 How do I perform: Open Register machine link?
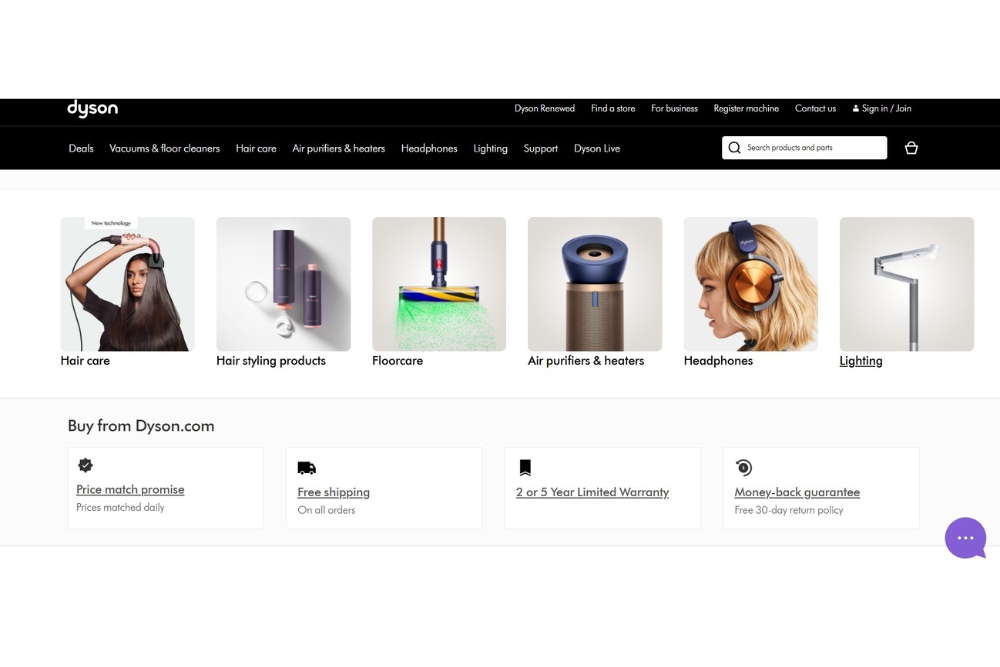746,108
